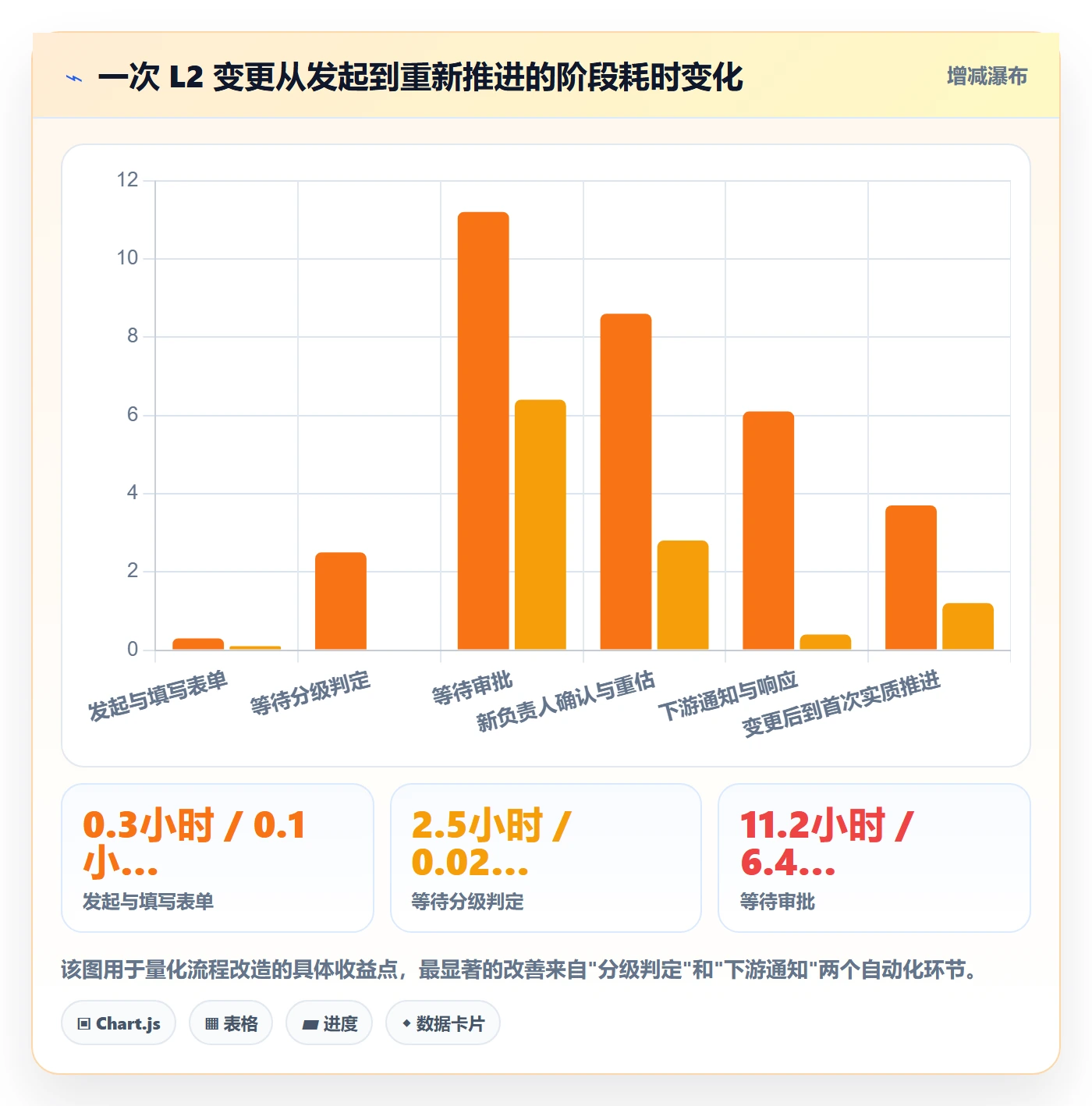Click the dark orange bar for 等待审批
The height and width of the screenshot is (1106, 1092).
point(484,431)
